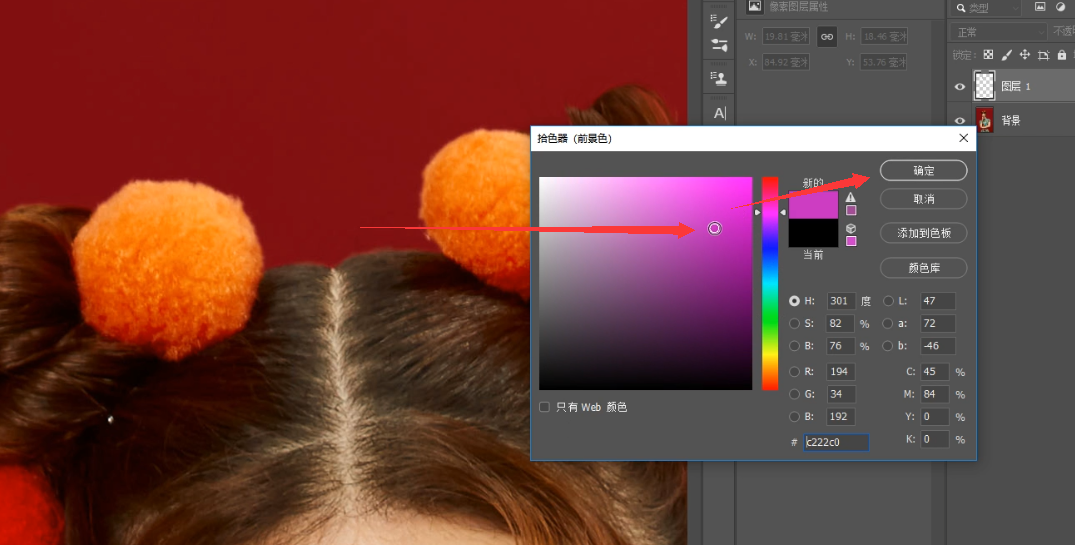Screen dimensions: 1075x545
Task: Open the Brush settings panel icon
Action: coord(718,21)
